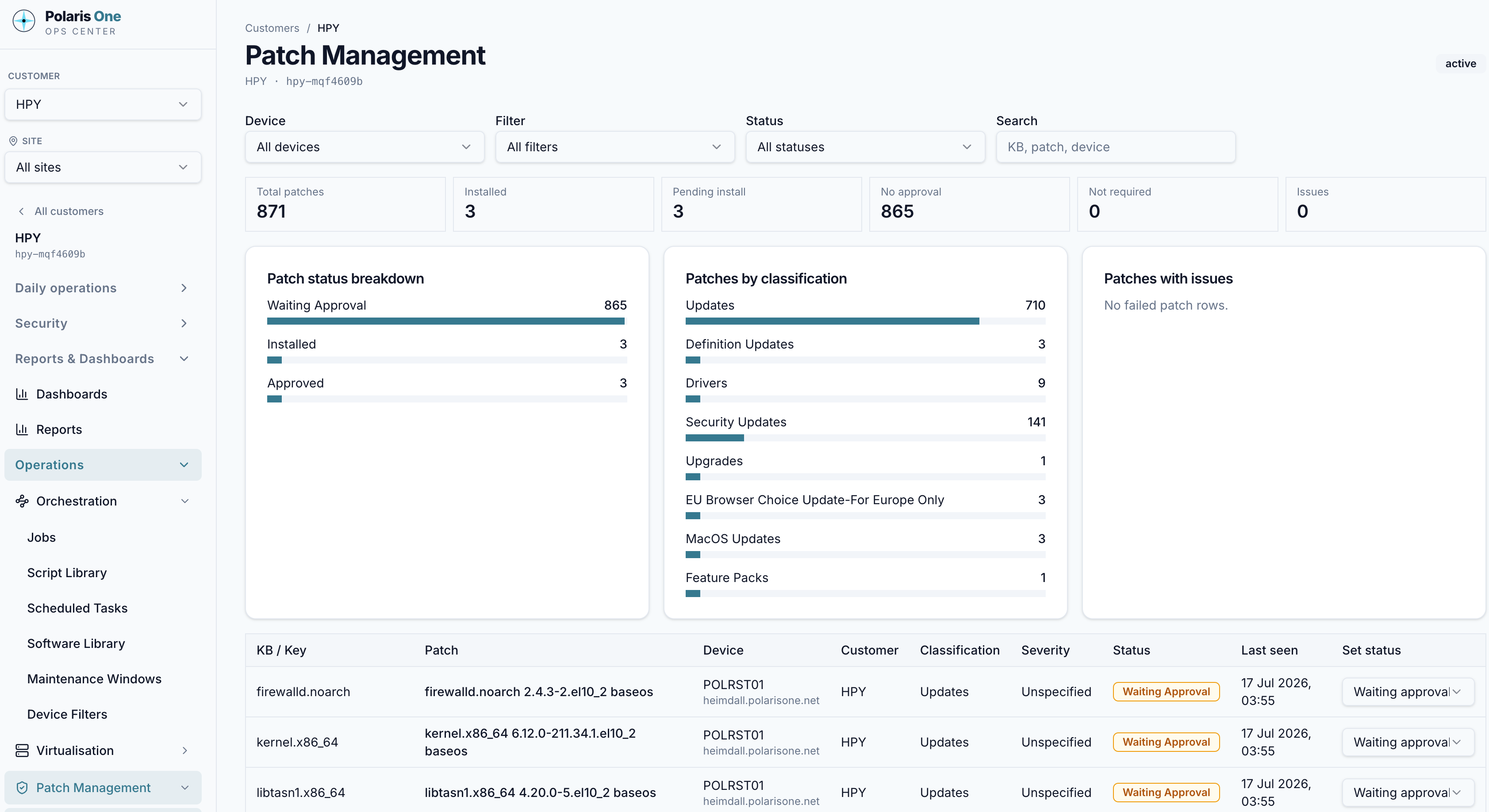This screenshot has width=1489, height=812.
Task: Click the Issues 0 summary card
Action: (x=1385, y=204)
